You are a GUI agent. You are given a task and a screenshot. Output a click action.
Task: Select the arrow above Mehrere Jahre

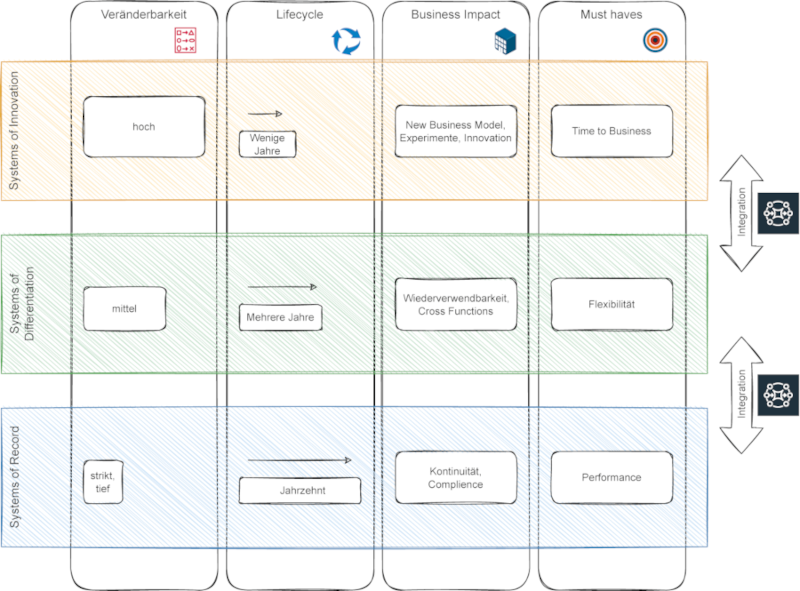coord(282,287)
